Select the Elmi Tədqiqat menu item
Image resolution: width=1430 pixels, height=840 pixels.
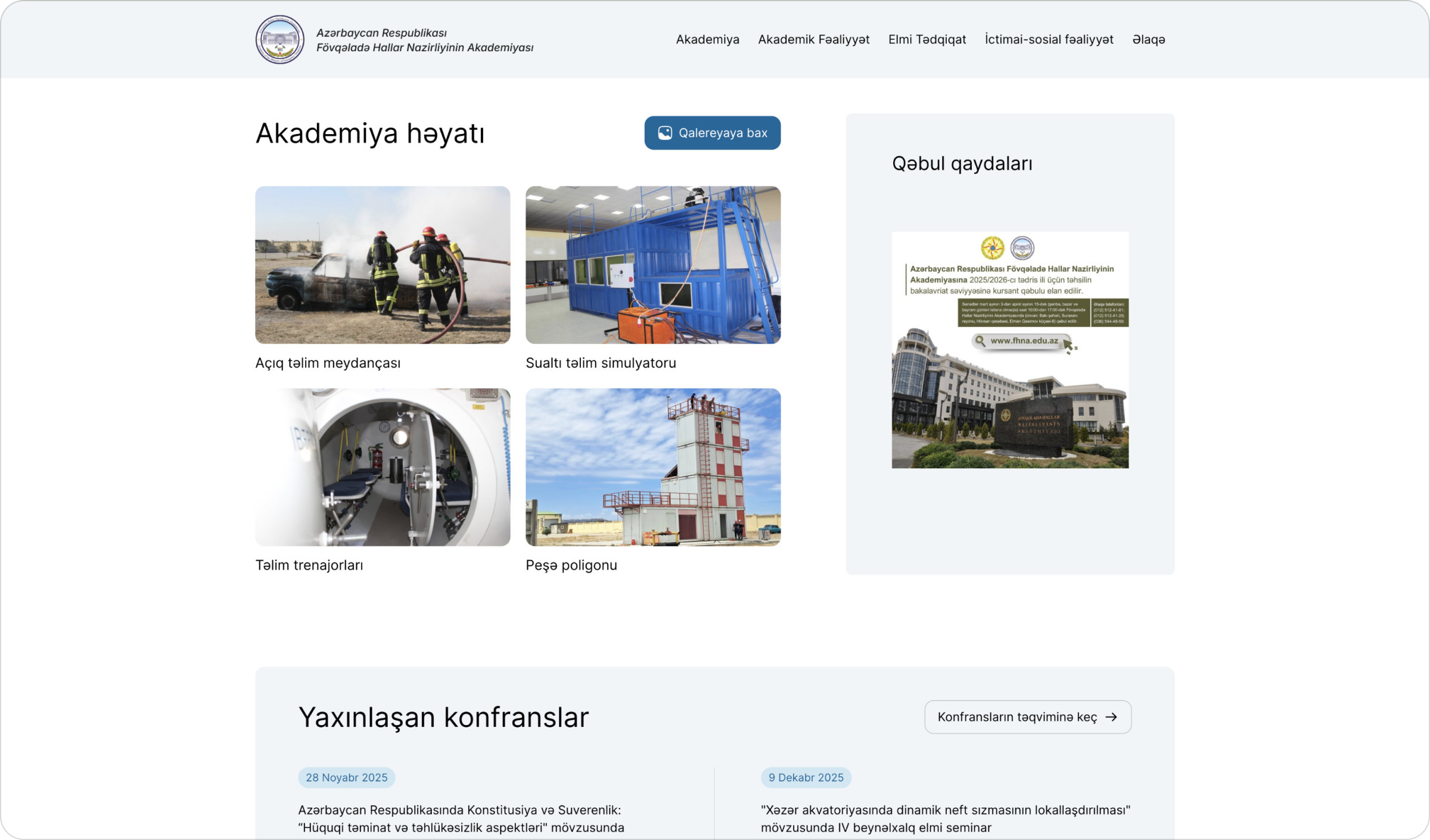(x=927, y=39)
